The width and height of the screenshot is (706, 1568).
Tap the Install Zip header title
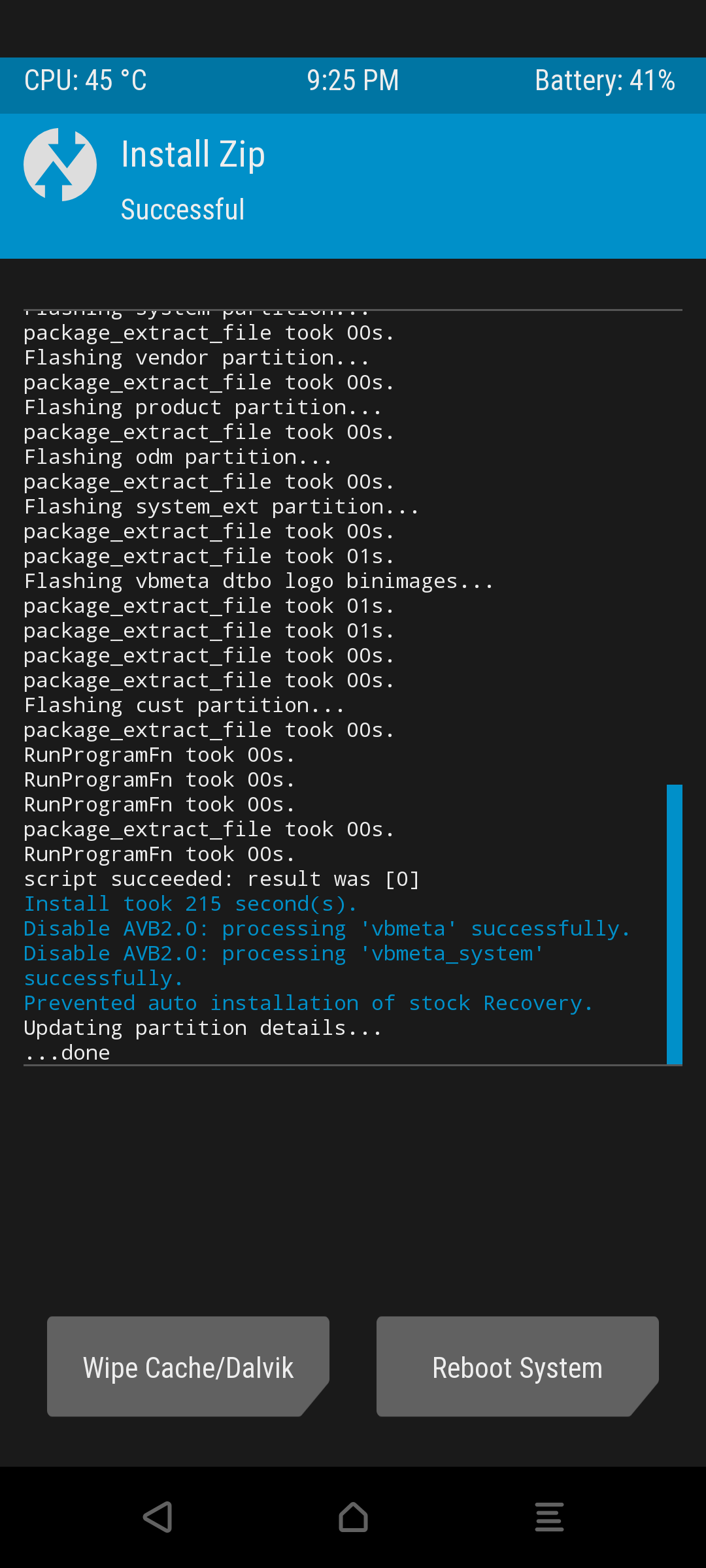[193, 155]
